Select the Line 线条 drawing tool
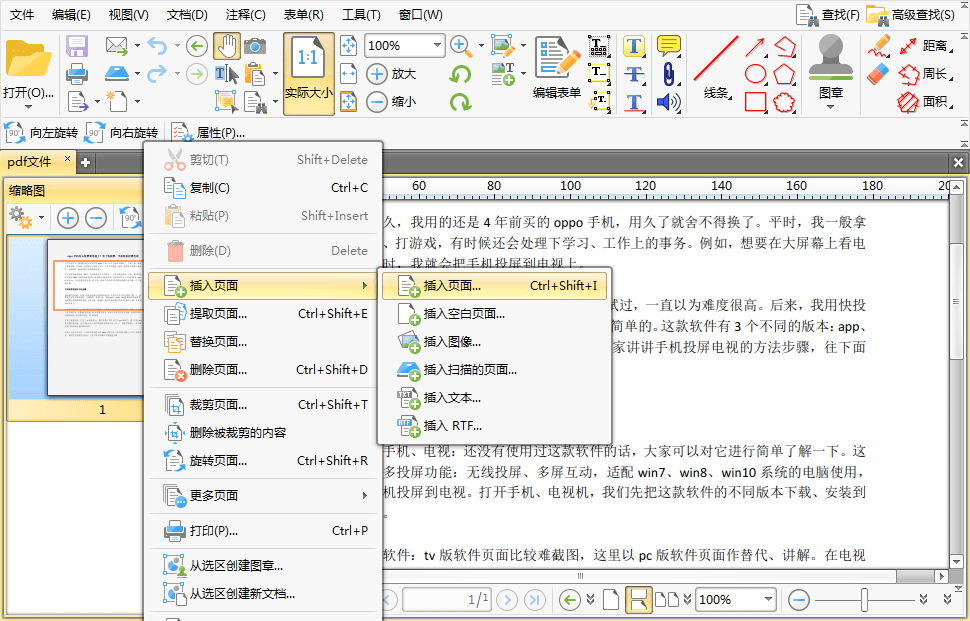970x621 pixels. [x=716, y=68]
